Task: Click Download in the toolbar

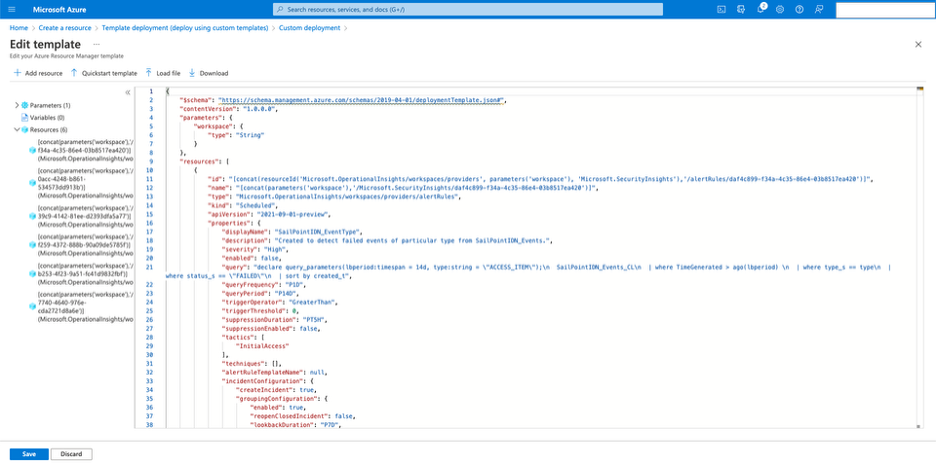Action: pyautogui.click(x=208, y=73)
